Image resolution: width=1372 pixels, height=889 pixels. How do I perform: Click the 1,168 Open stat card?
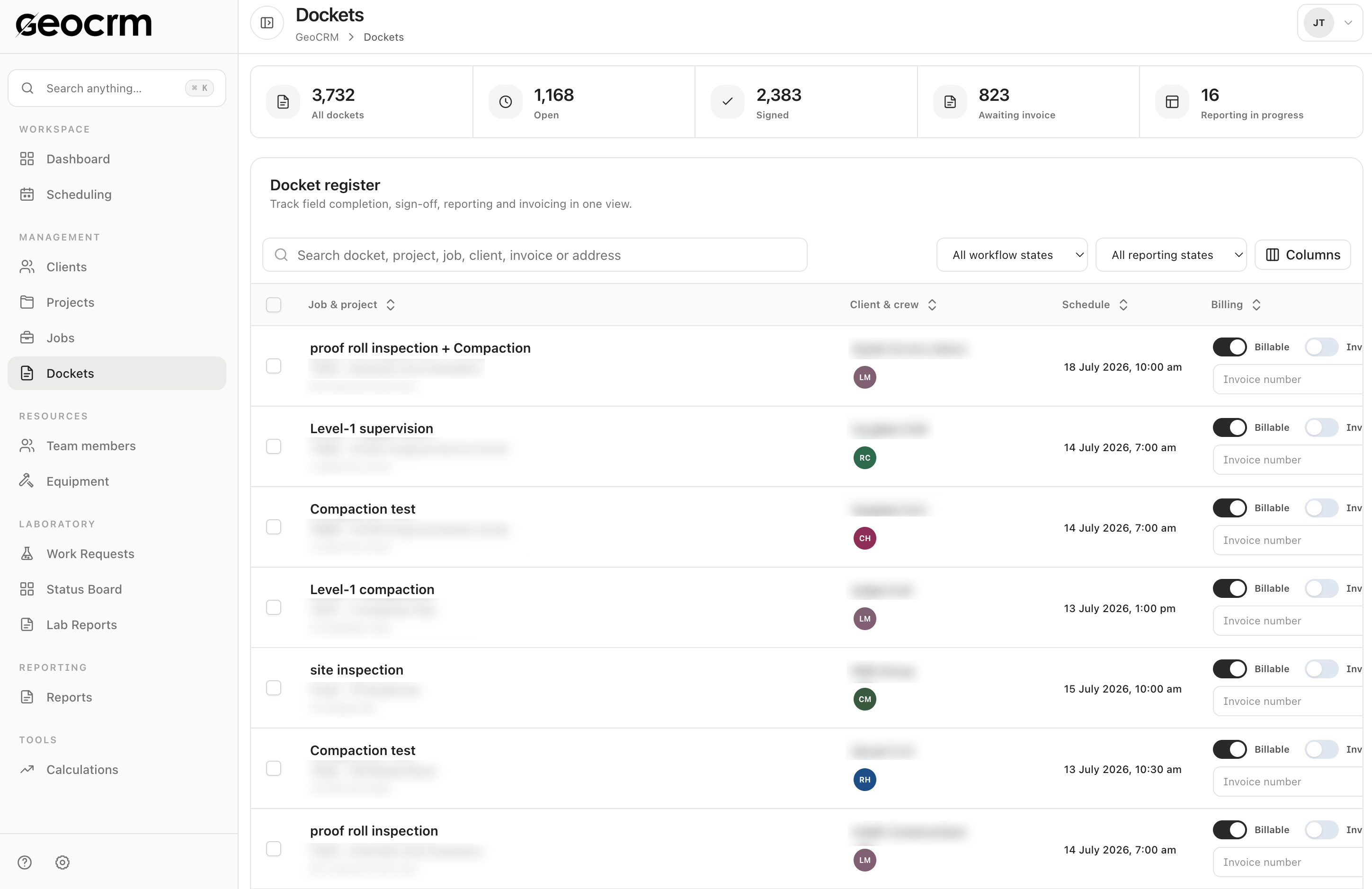click(584, 102)
